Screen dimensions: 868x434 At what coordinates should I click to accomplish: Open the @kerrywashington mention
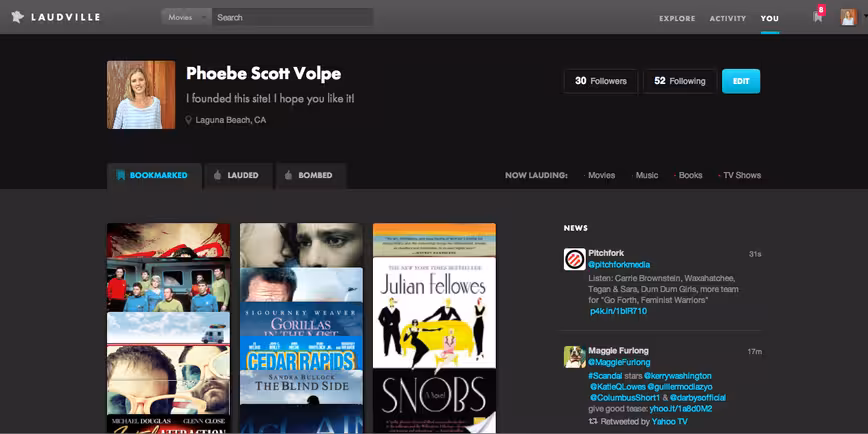(678, 376)
